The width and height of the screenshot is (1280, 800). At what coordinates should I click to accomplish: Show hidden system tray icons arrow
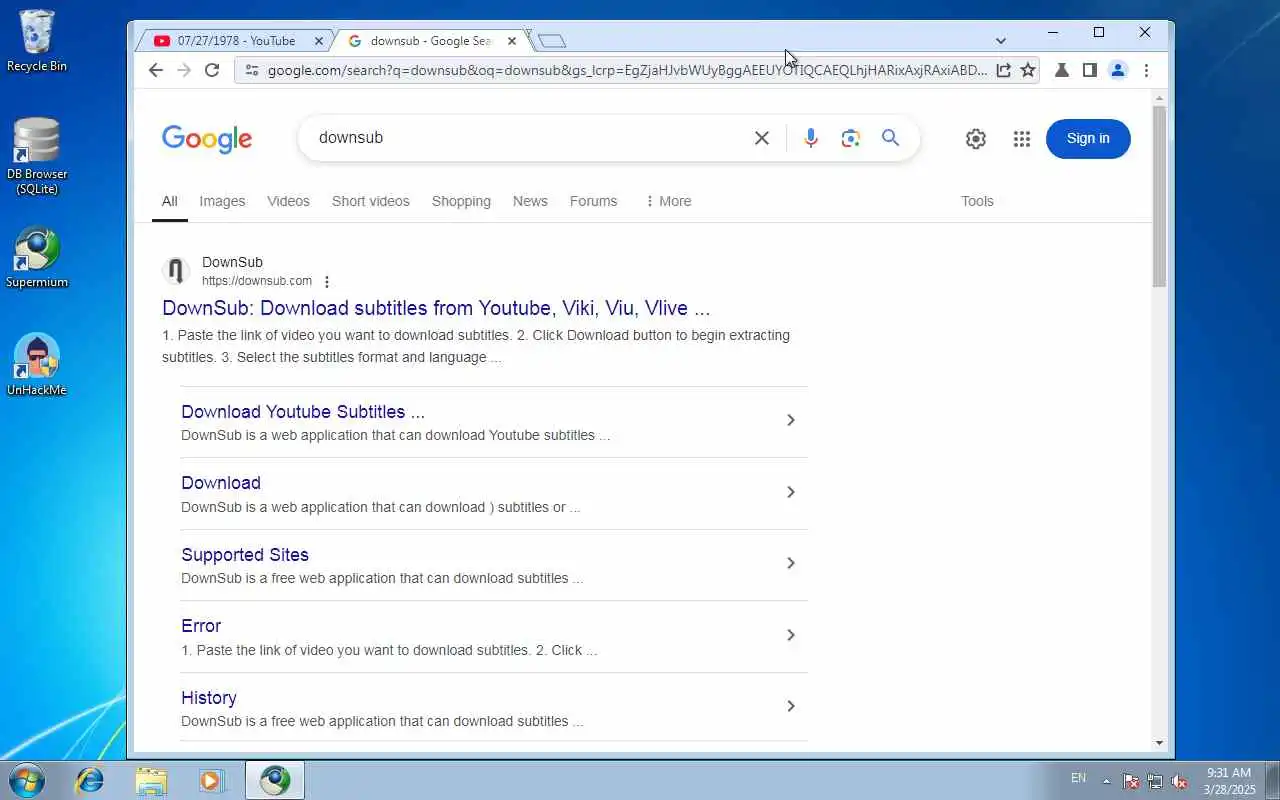pyautogui.click(x=1106, y=781)
